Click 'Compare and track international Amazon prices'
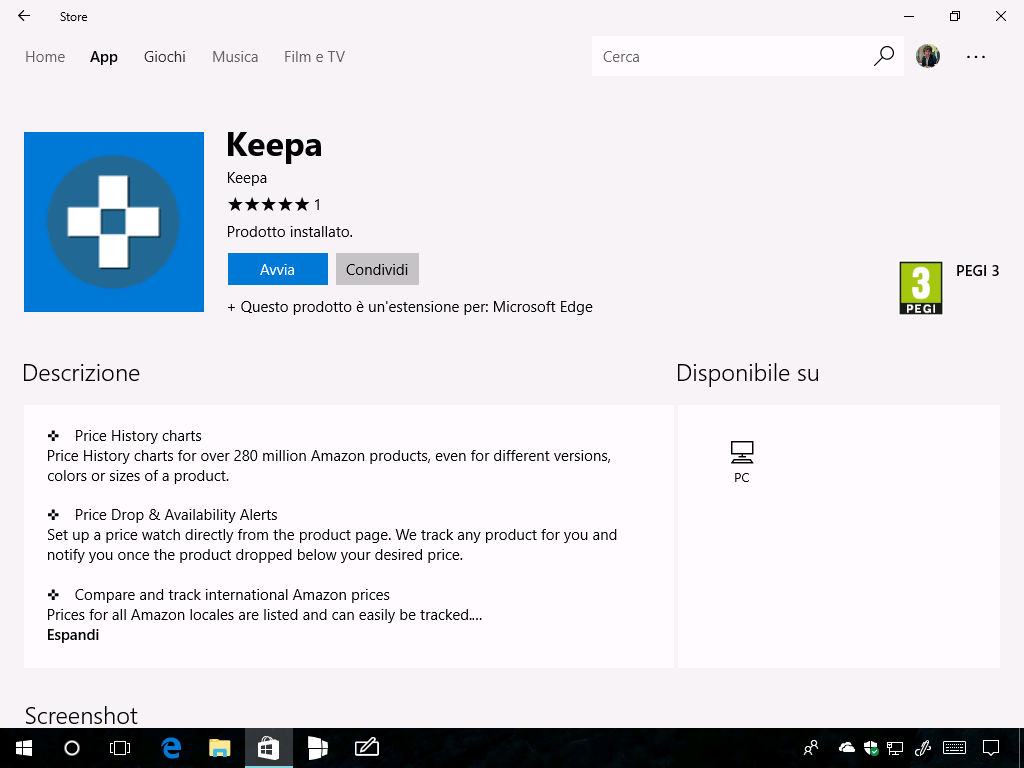The width and height of the screenshot is (1024, 768). [x=232, y=595]
